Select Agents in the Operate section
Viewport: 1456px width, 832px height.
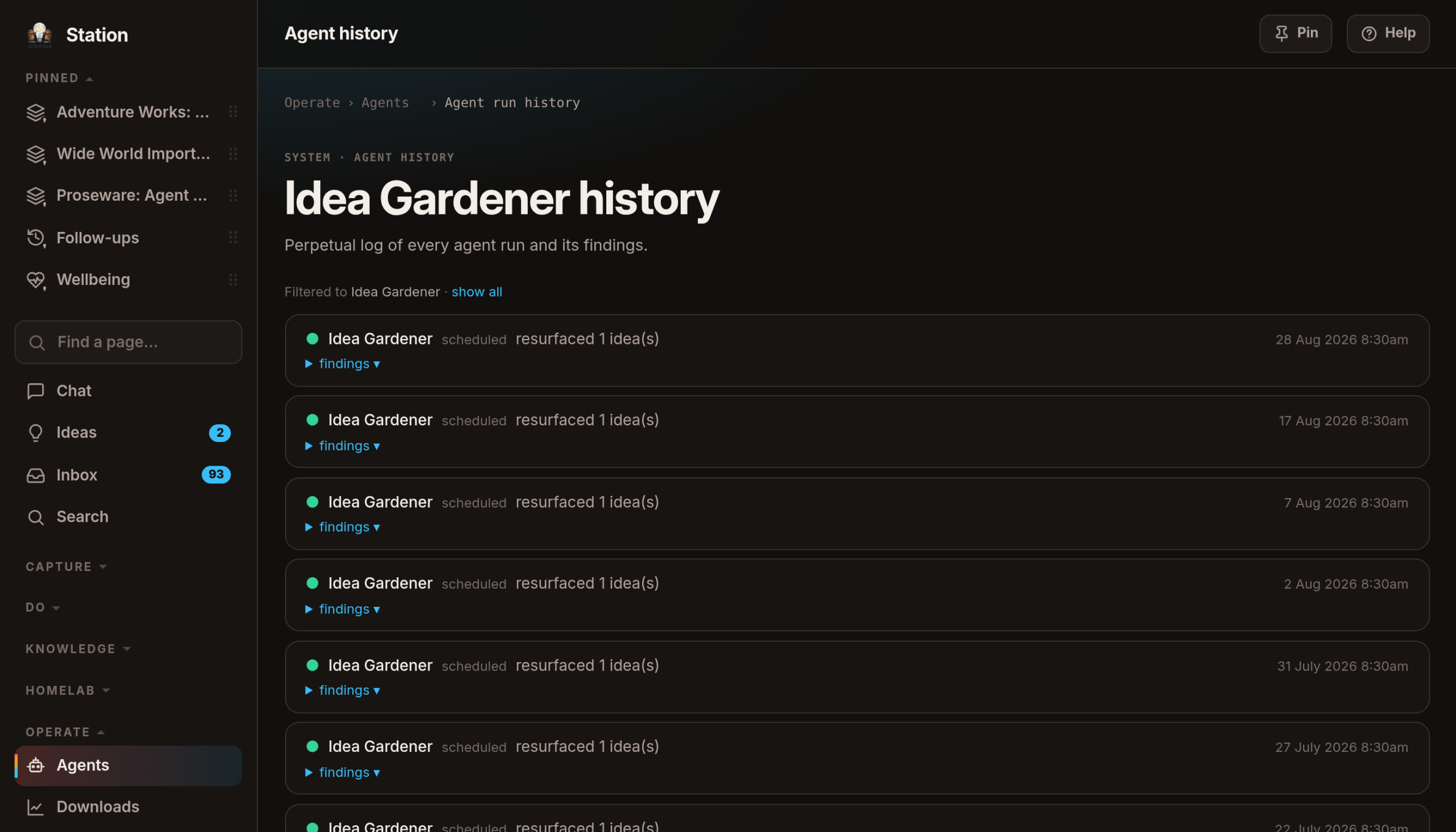128,765
